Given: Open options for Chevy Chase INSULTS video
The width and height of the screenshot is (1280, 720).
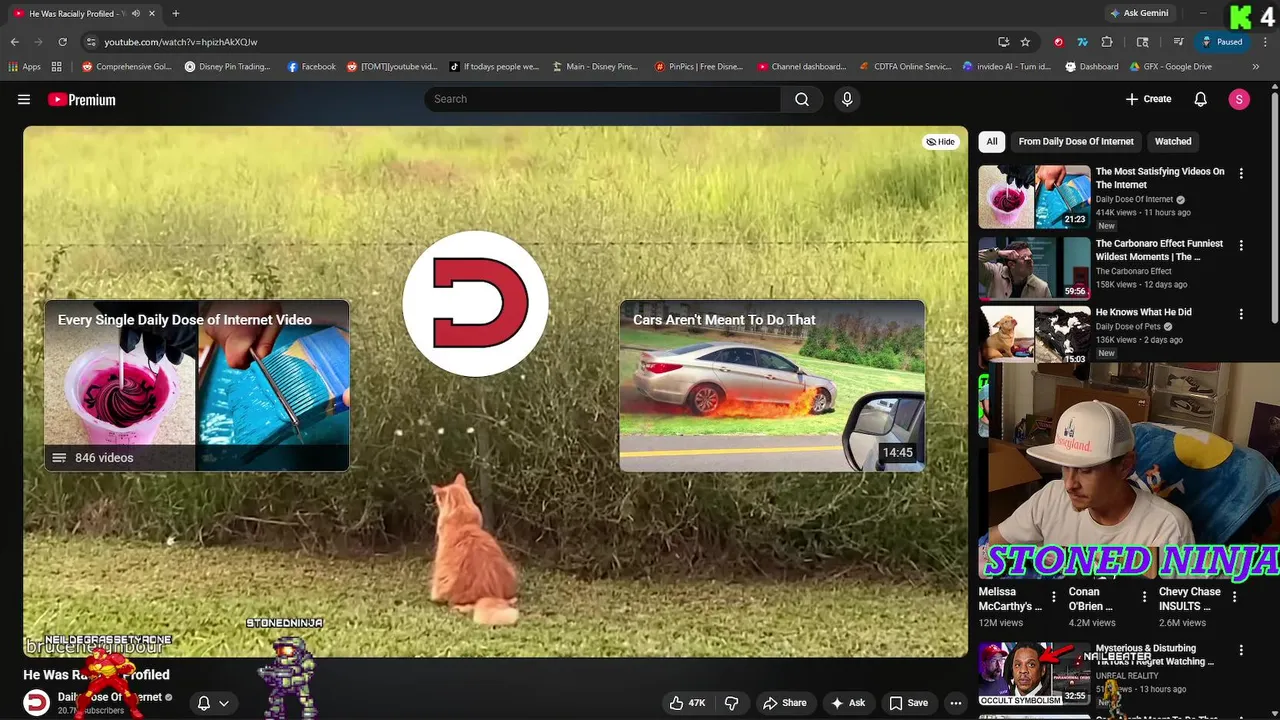Looking at the screenshot, I should pyautogui.click(x=1234, y=597).
